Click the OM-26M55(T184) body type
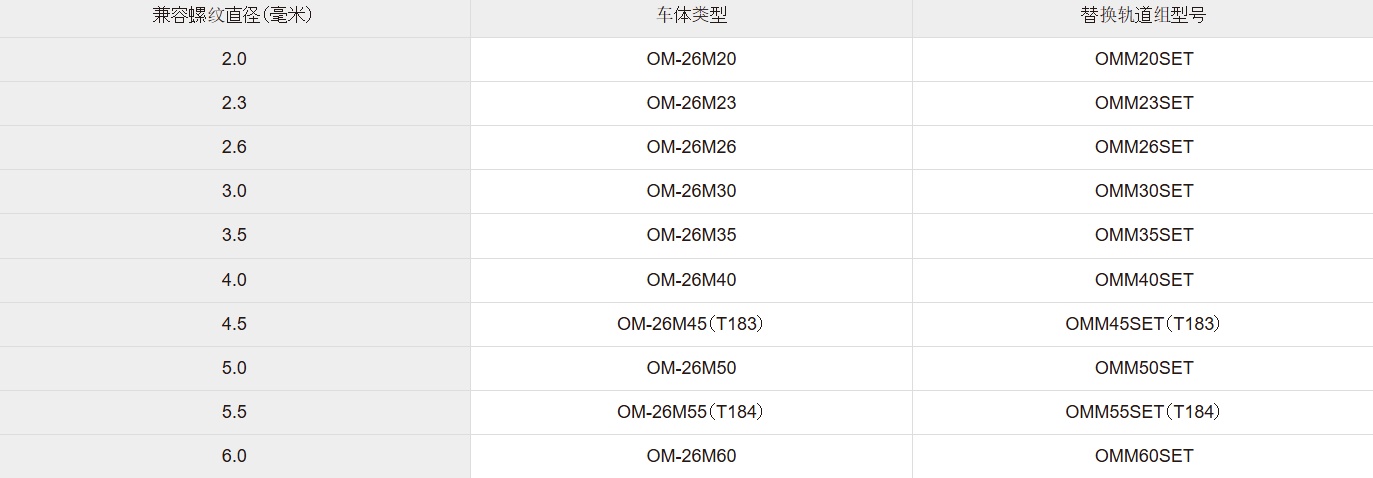This screenshot has height=478, width=1373. coord(691,412)
